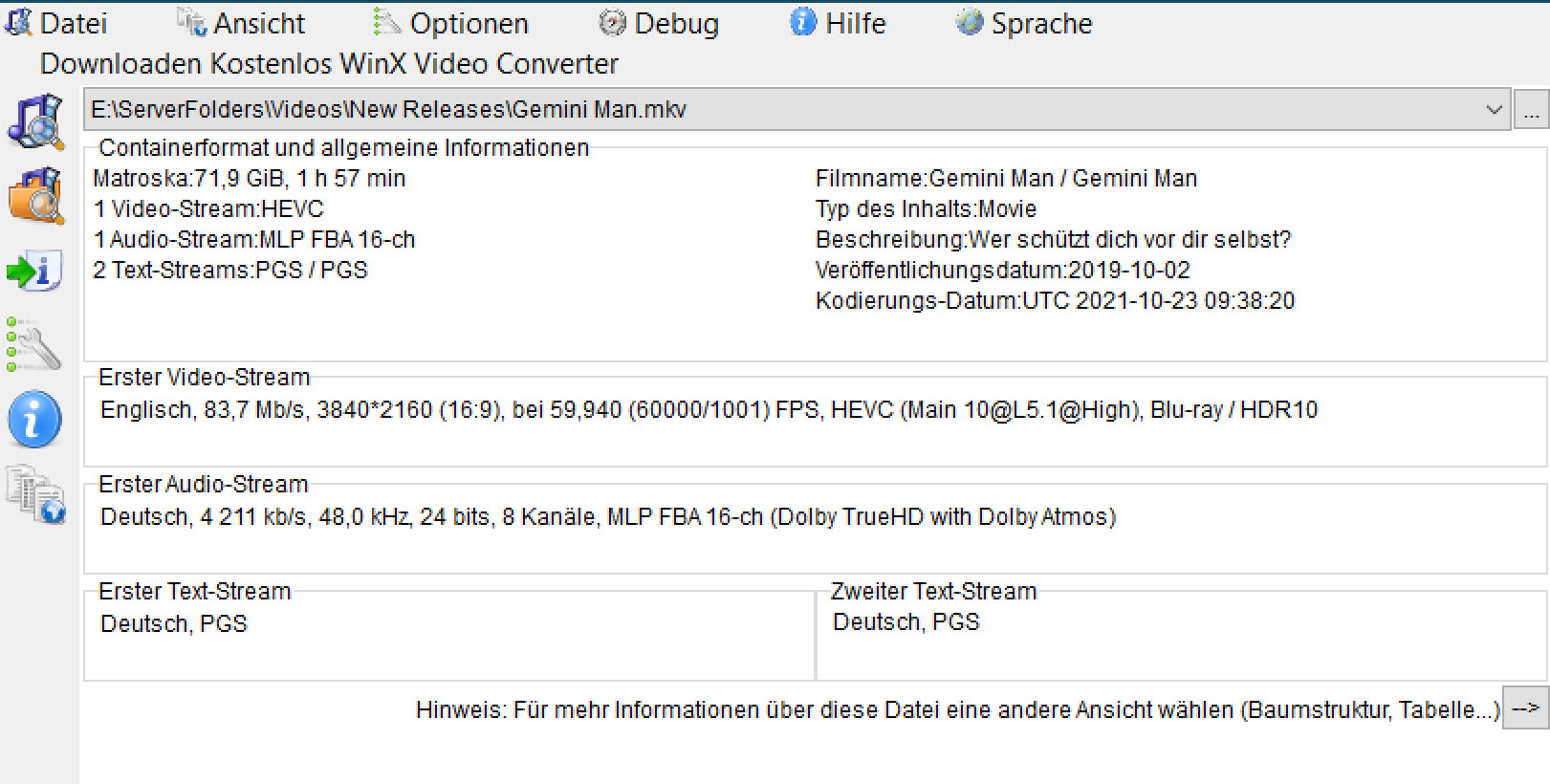Open the Sprache language menu
The height and width of the screenshot is (784, 1550).
click(x=1024, y=23)
